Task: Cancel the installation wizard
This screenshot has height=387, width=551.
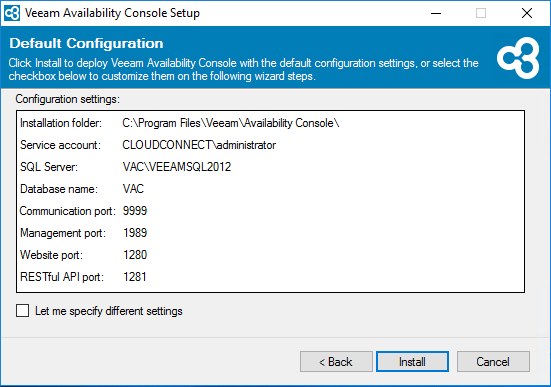Action: 493,361
